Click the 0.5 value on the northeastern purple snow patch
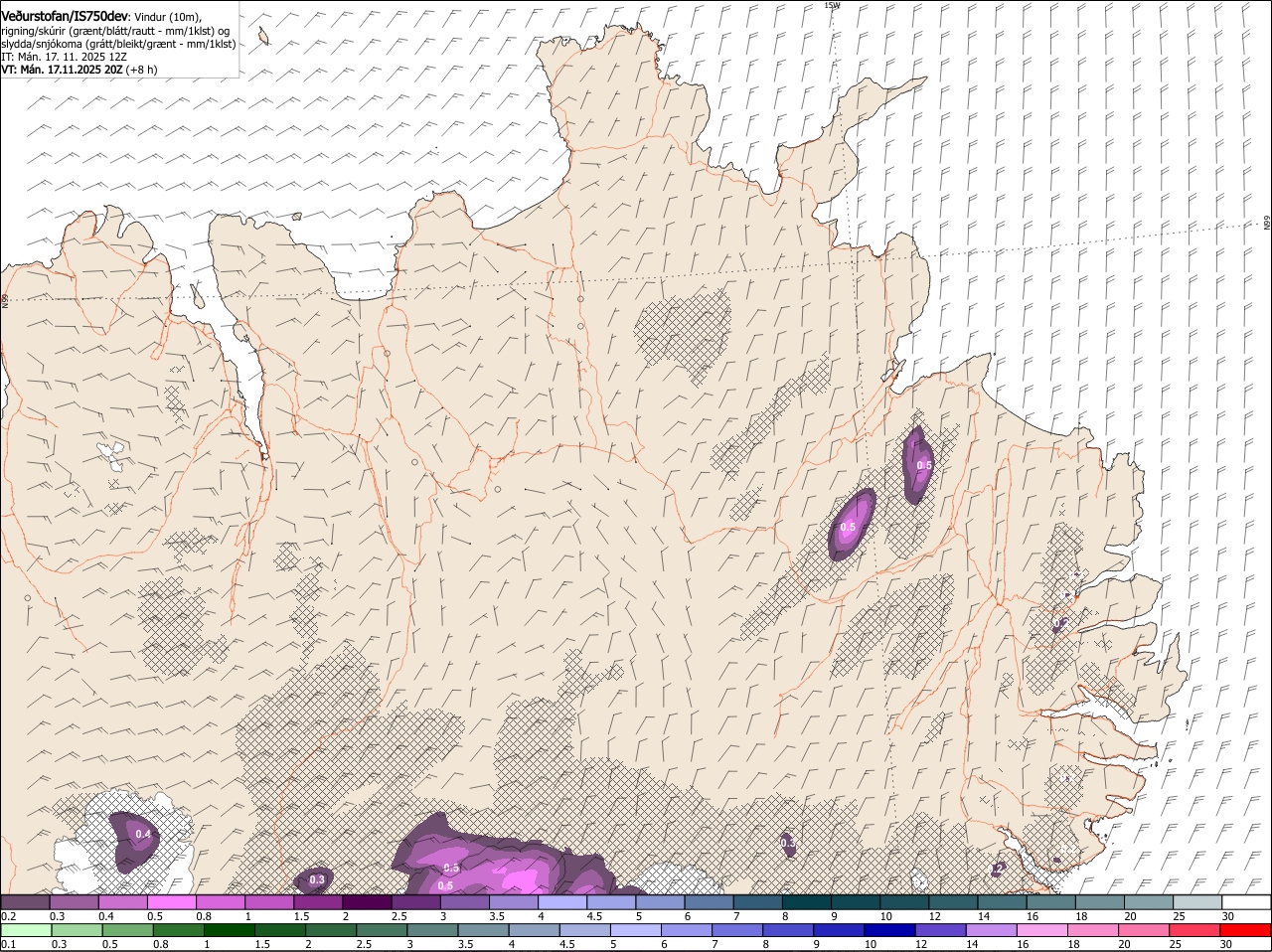1272x952 pixels. [924, 465]
